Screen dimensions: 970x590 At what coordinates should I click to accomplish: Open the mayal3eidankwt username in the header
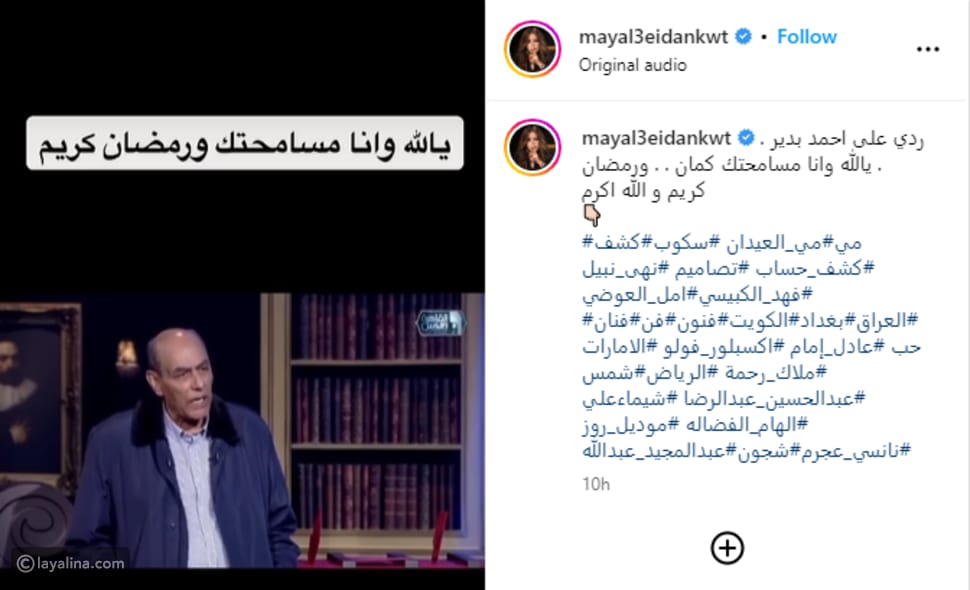653,37
